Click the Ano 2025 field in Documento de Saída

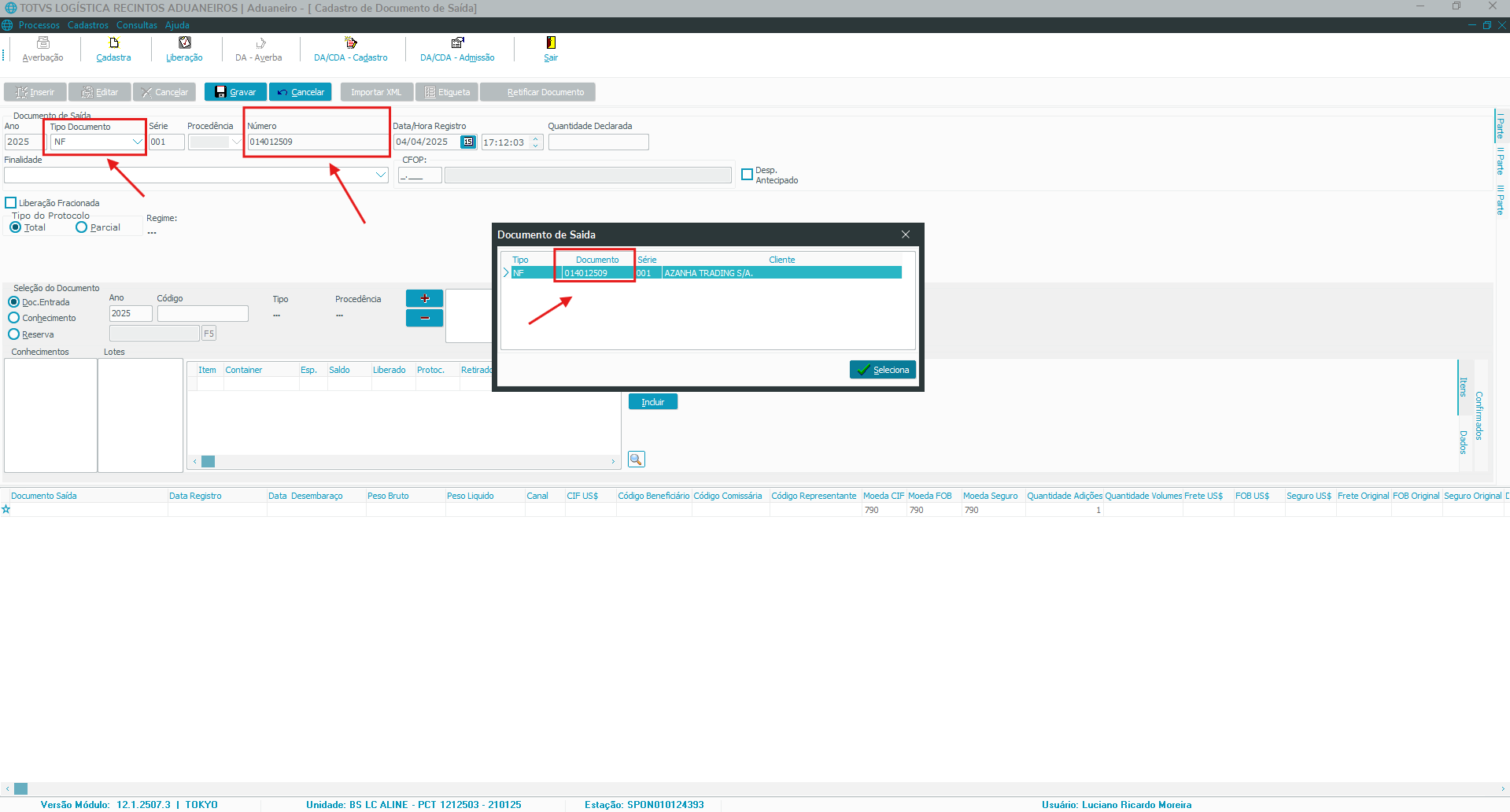click(24, 142)
